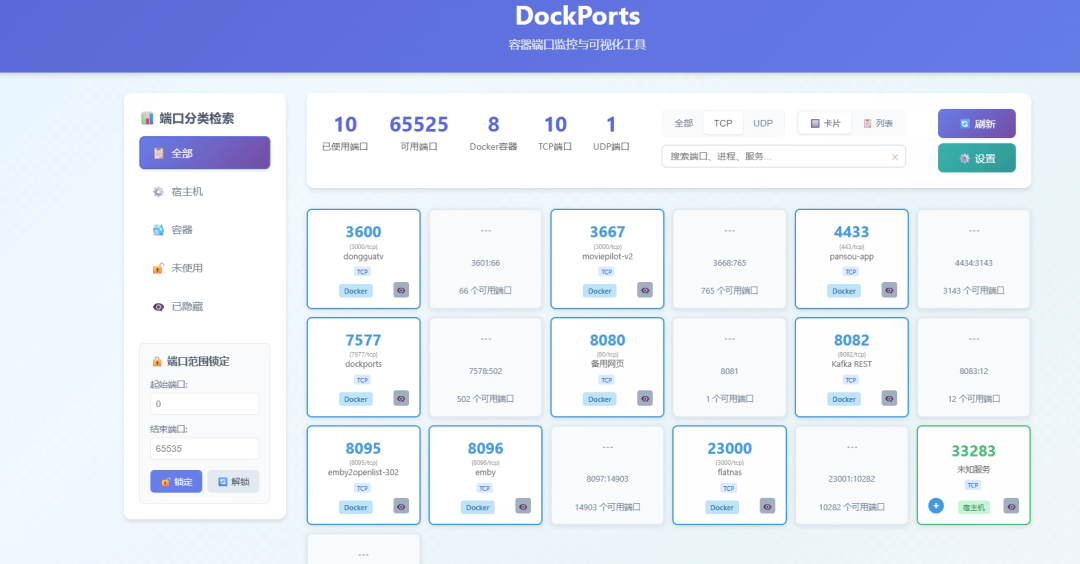1080x564 pixels.
Task: Focus the 起始端口 start port field
Action: click(x=204, y=404)
